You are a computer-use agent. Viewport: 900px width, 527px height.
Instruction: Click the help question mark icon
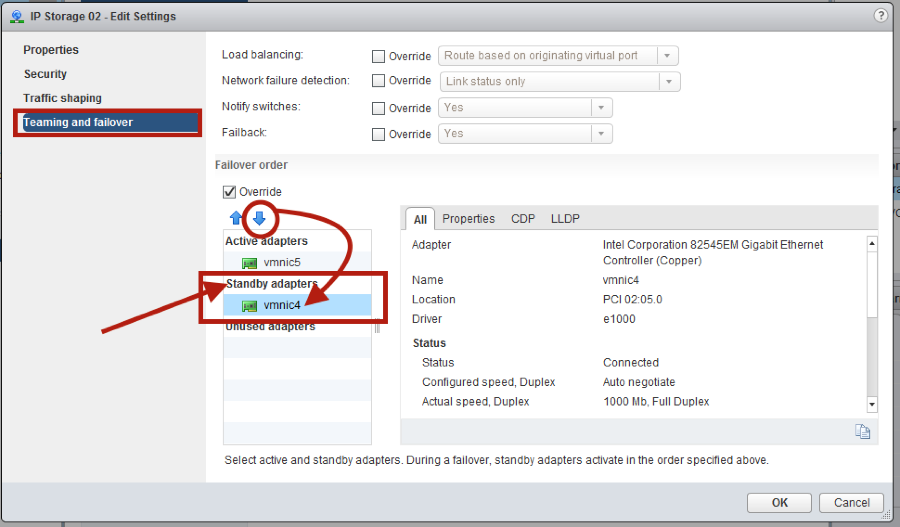coord(881,16)
